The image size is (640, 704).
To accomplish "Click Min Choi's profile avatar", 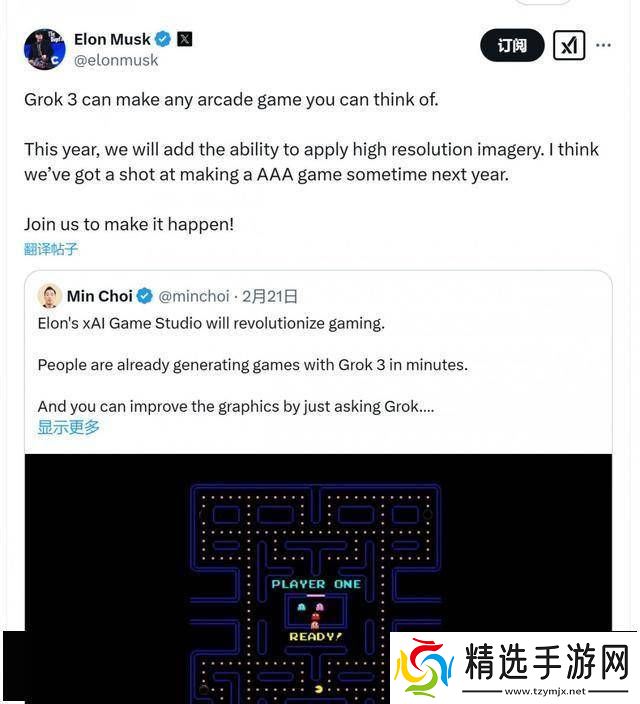I will tap(49, 296).
